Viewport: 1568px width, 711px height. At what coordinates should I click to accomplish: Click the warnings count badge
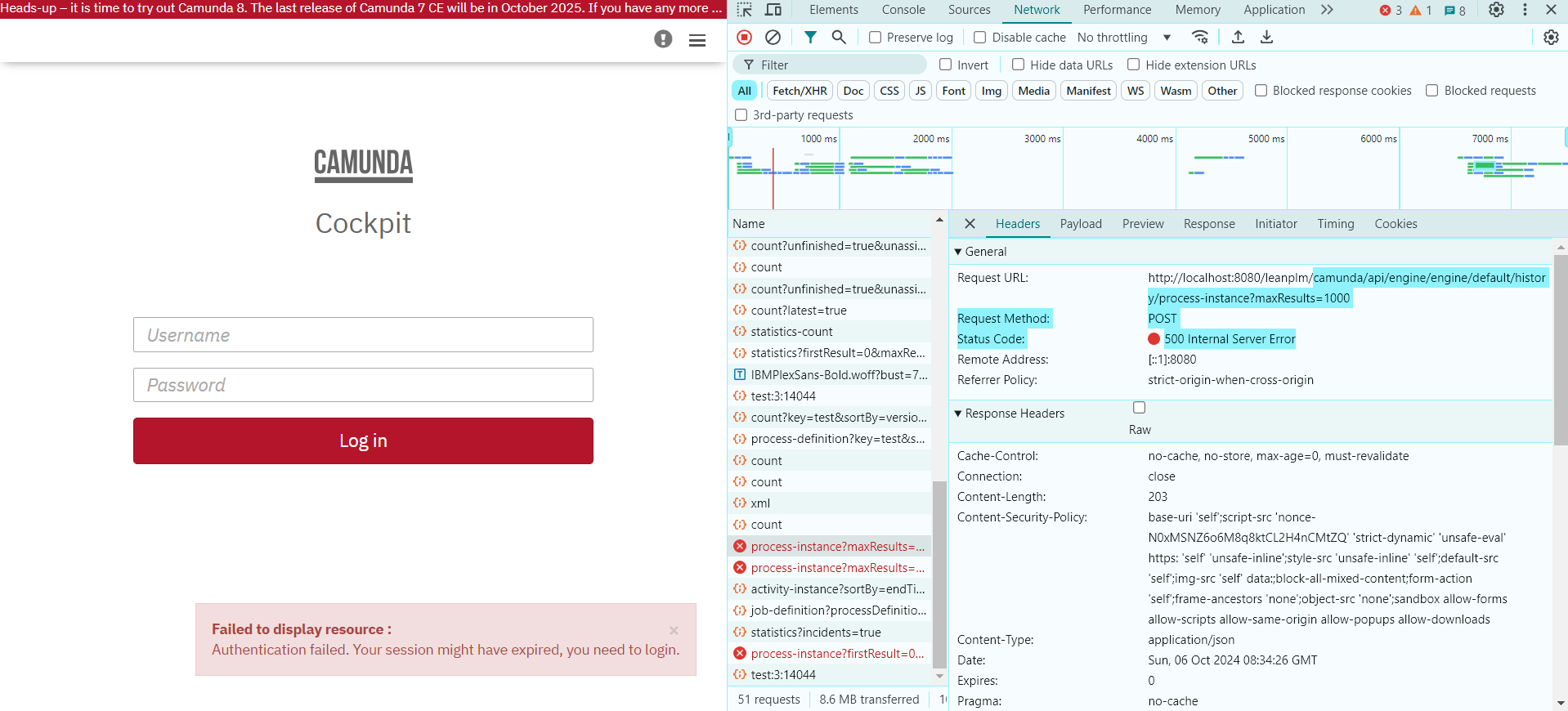click(1421, 10)
